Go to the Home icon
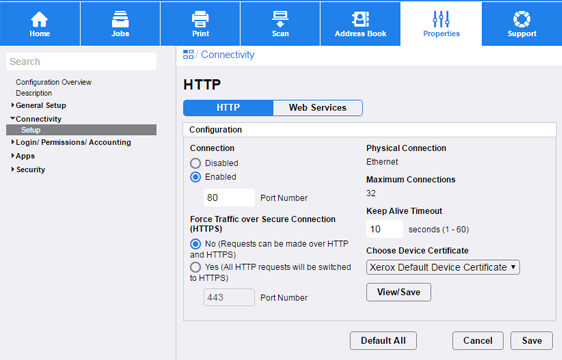Screen dimensions: 562x360 [39, 19]
